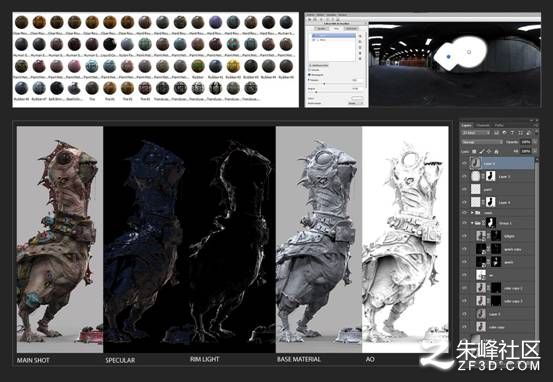Select the Rim Light render pass image
The image size is (553, 382).
232,239
